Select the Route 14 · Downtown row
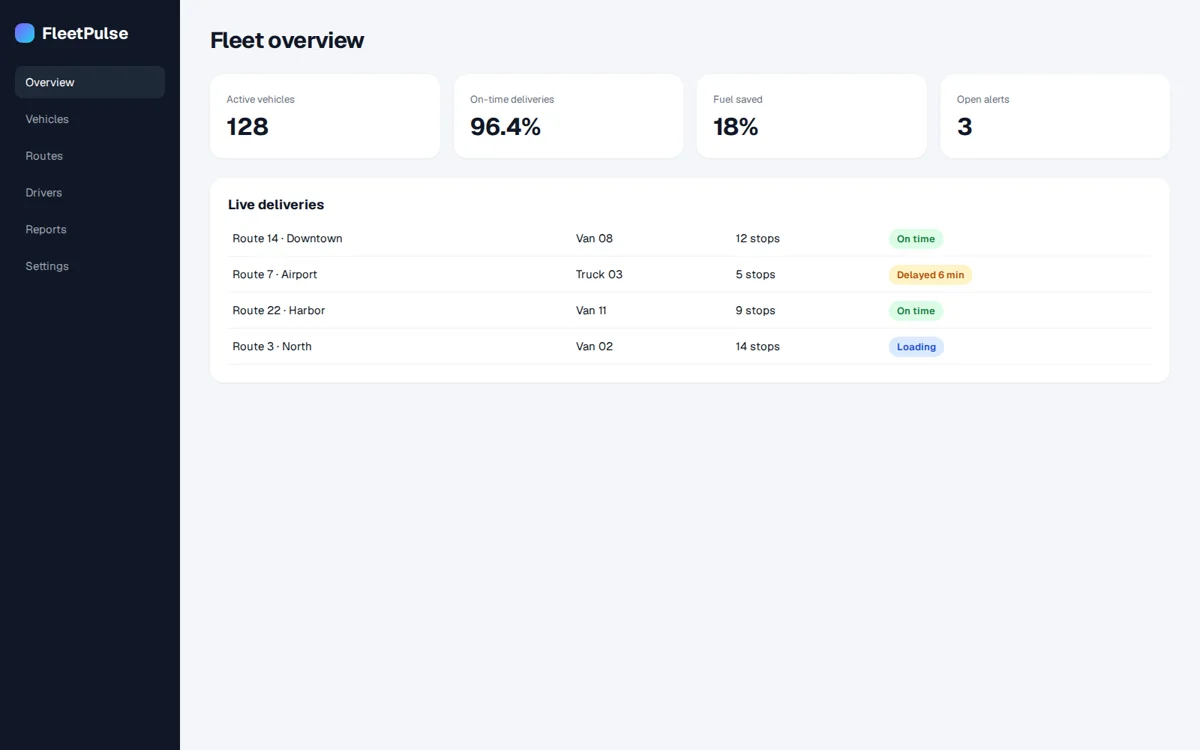1200x750 pixels. coord(690,239)
